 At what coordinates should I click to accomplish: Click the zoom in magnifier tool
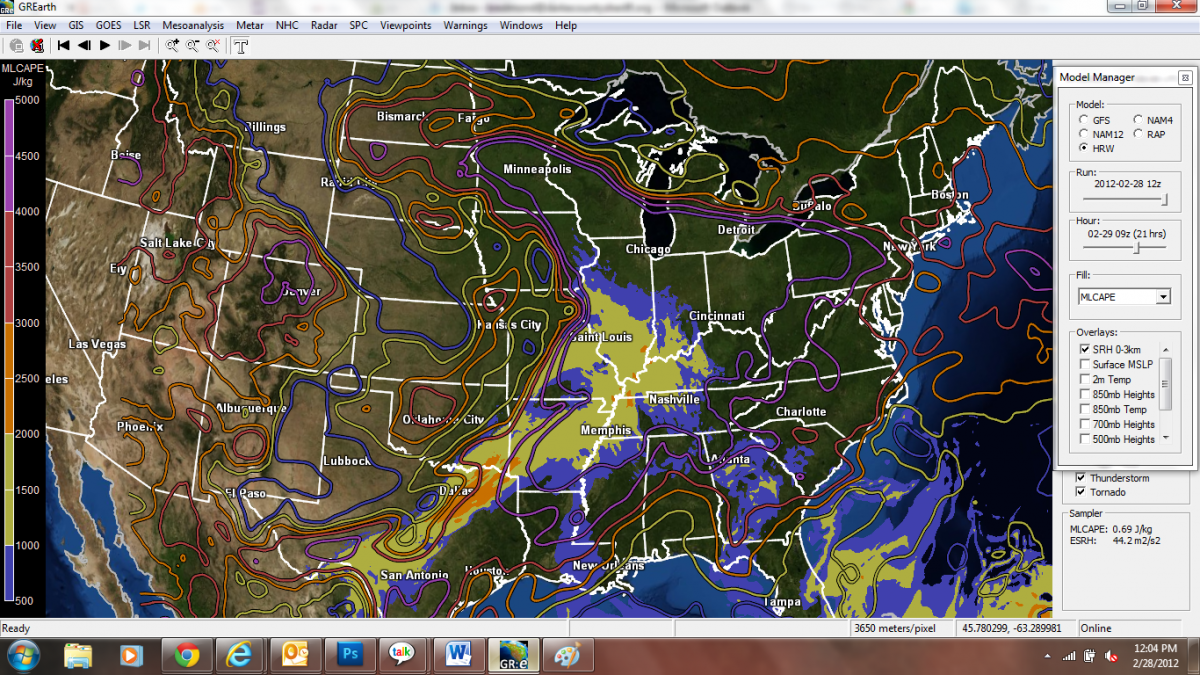click(173, 45)
